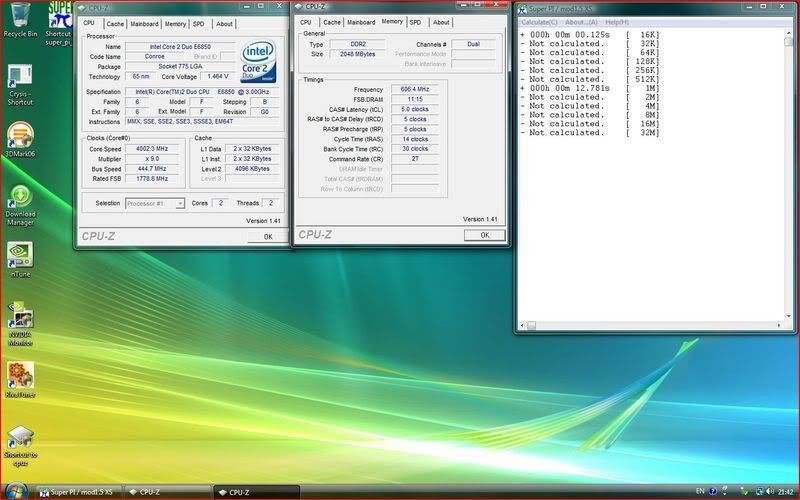Select SPD tab in right CPU-Z window
The width and height of the screenshot is (800, 500).
(x=416, y=22)
